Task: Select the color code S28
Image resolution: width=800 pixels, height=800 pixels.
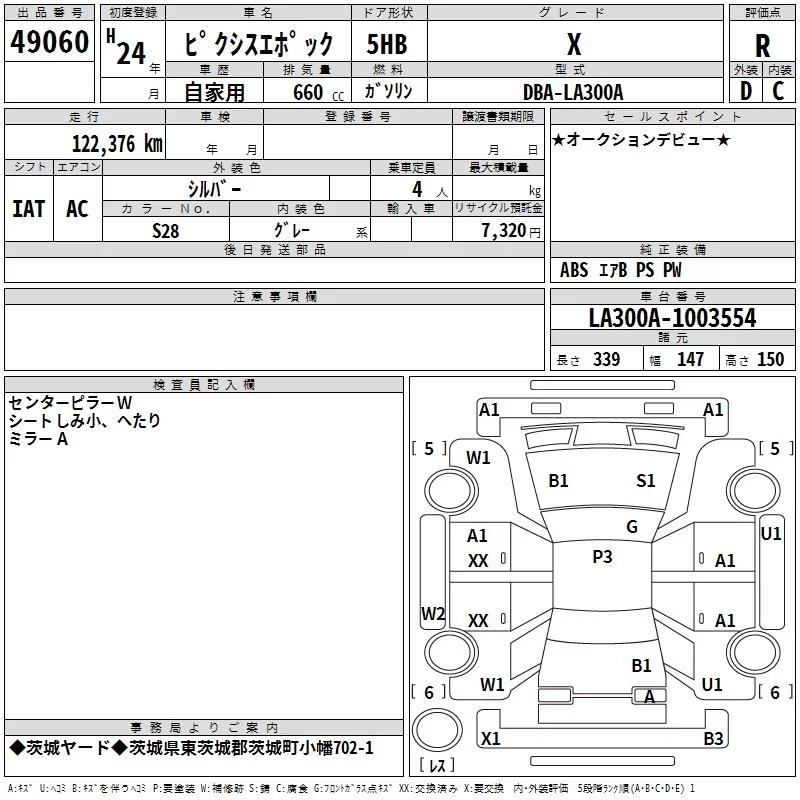Action: (x=166, y=229)
